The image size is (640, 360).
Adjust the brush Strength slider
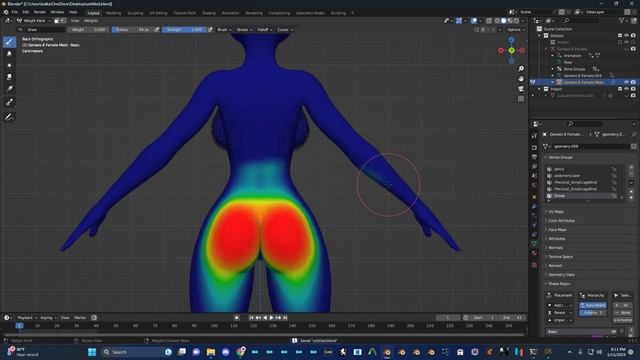pyautogui.click(x=184, y=29)
